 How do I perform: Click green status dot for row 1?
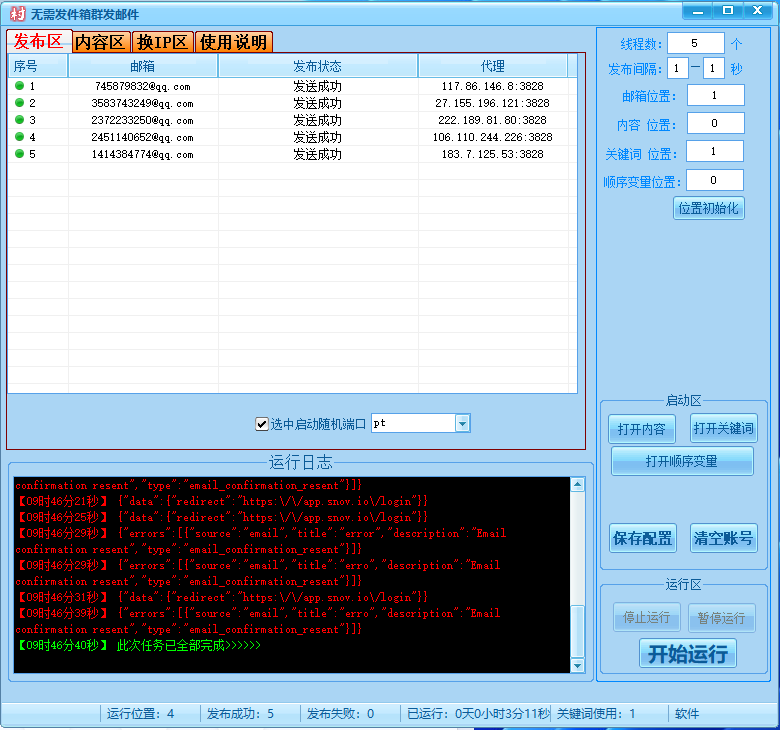click(19, 86)
